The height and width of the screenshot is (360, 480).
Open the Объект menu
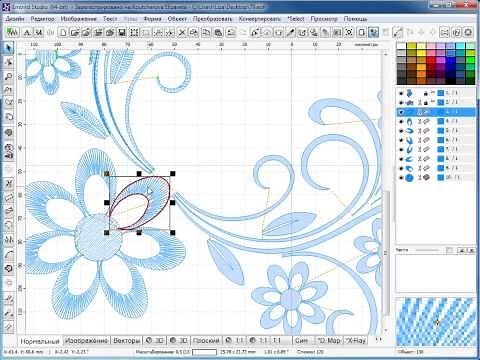pyautogui.click(x=177, y=19)
